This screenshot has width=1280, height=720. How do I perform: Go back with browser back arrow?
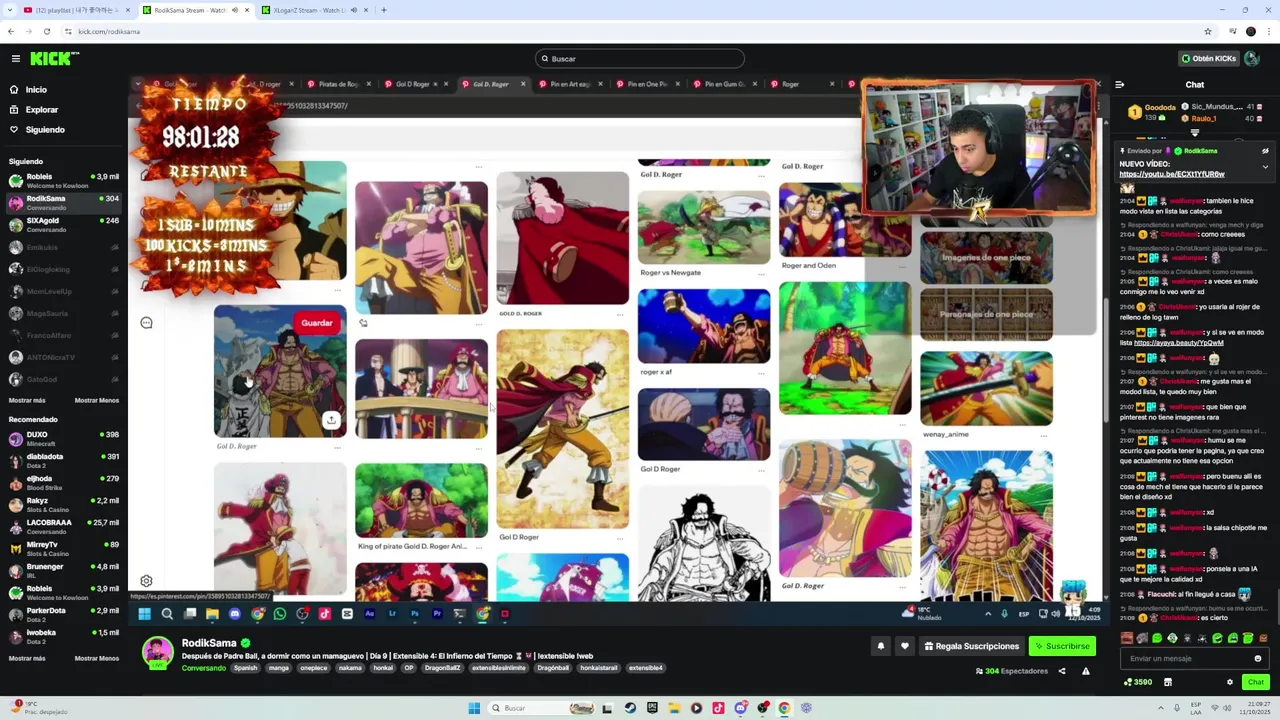coord(10,31)
